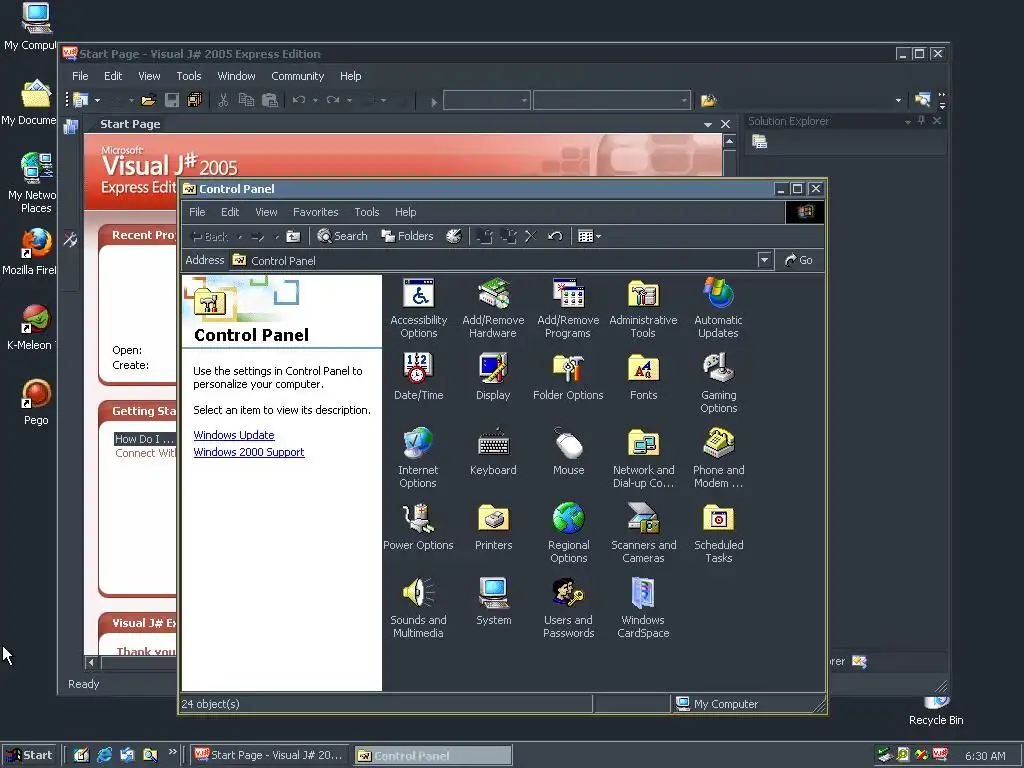Open the Control Panel Favorites menu
1024x768 pixels.
coord(315,212)
